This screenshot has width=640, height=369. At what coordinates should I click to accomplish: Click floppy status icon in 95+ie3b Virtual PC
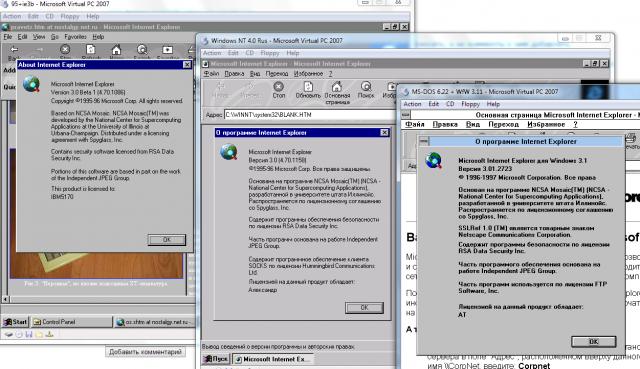[29, 334]
